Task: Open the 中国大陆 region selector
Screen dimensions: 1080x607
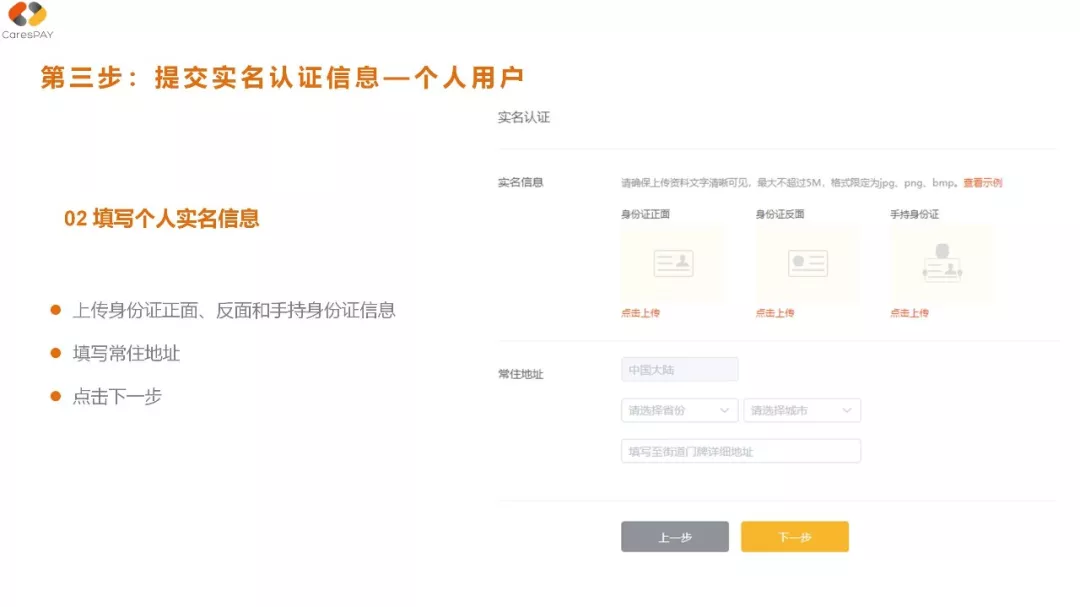Action: click(679, 369)
